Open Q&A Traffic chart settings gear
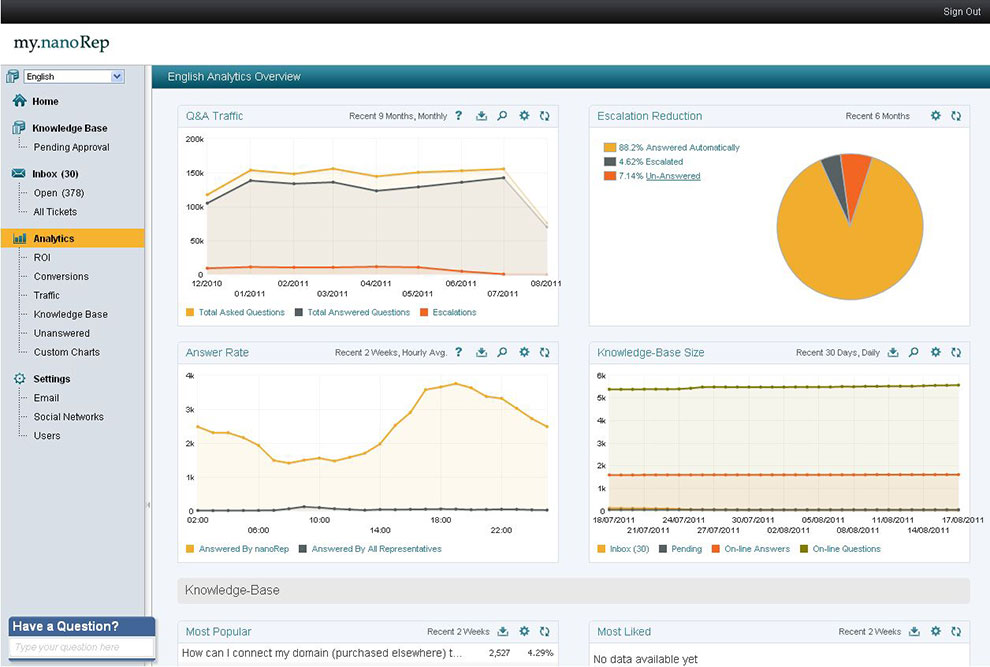The width and height of the screenshot is (990, 667). coord(524,116)
